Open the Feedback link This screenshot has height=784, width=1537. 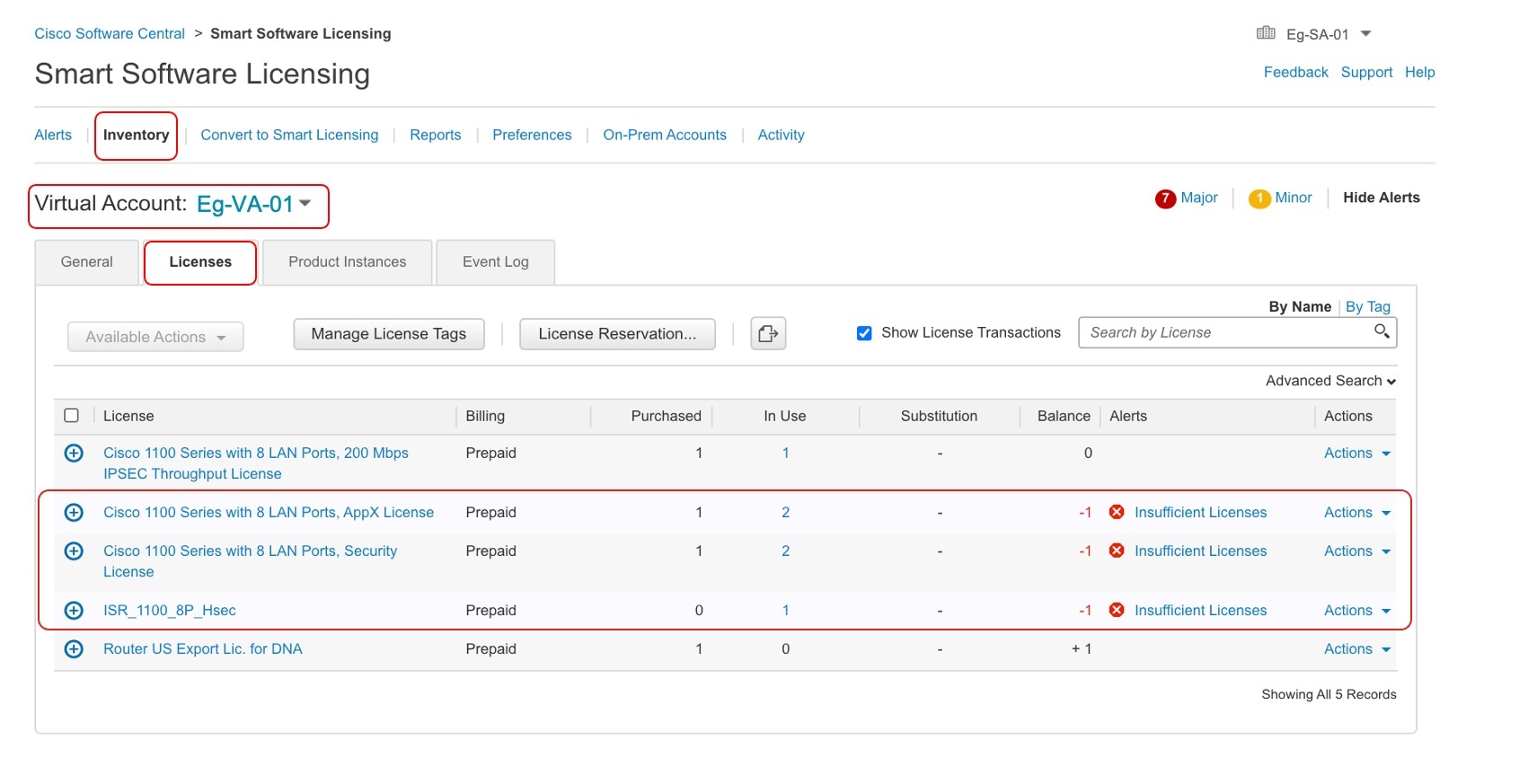[1295, 72]
